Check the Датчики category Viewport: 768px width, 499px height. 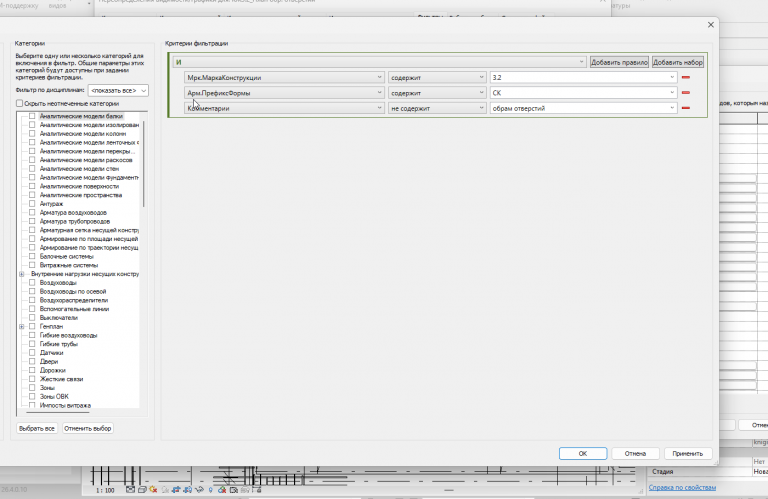coord(32,353)
